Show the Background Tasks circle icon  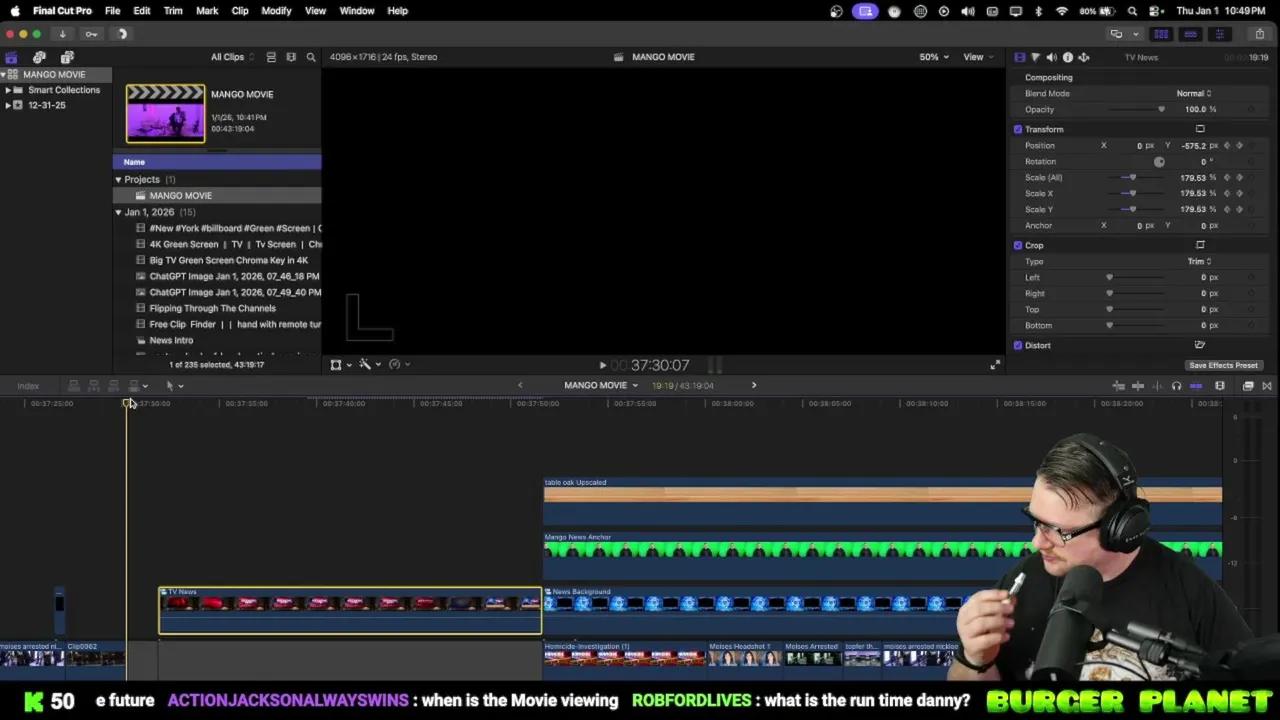[122, 34]
